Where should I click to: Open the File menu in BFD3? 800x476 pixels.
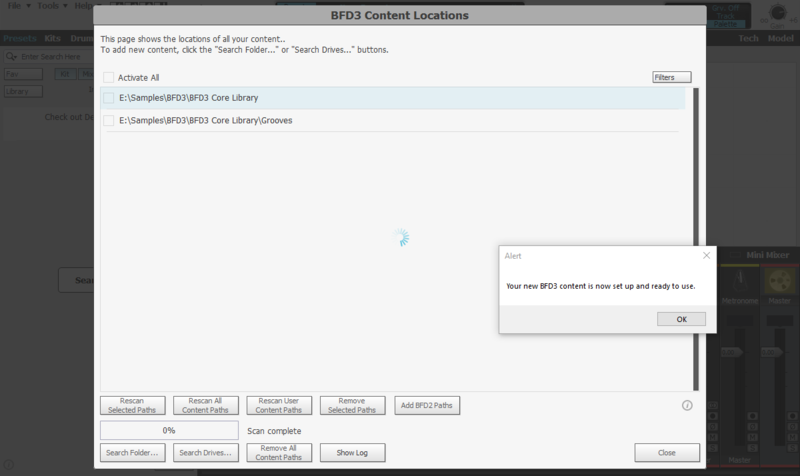pyautogui.click(x=19, y=6)
